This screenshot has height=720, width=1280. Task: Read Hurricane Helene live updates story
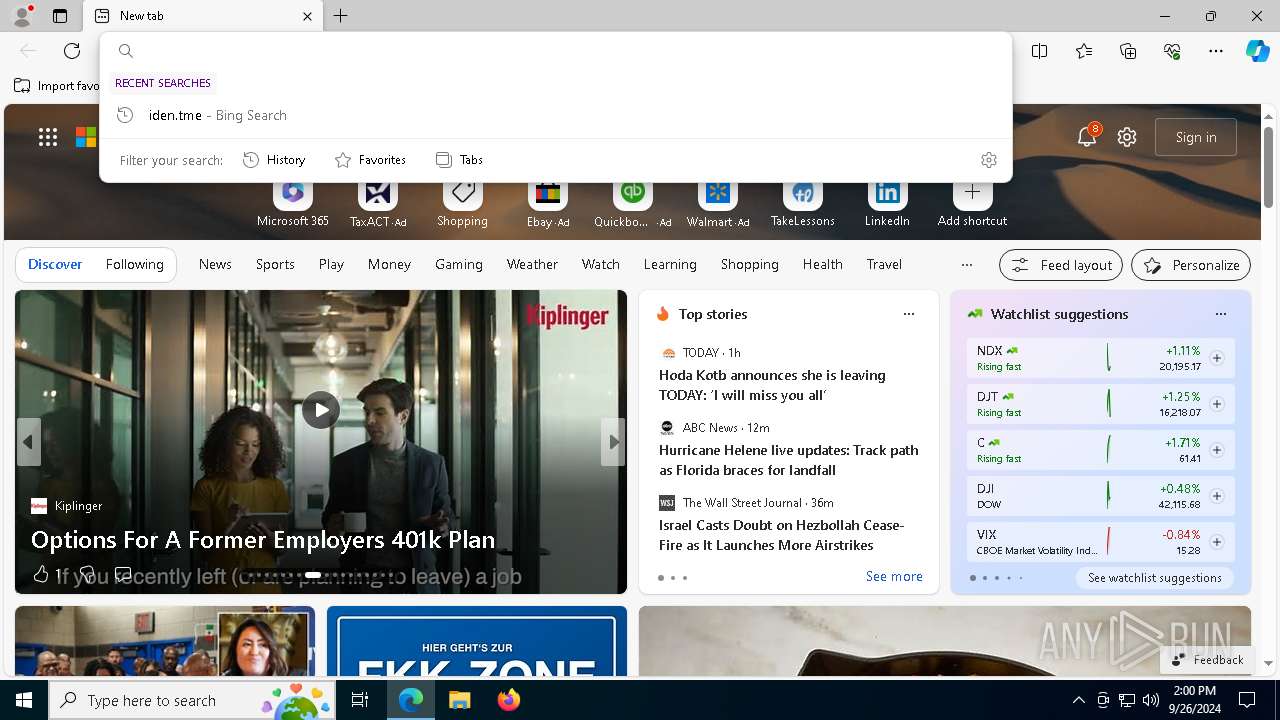click(x=788, y=460)
